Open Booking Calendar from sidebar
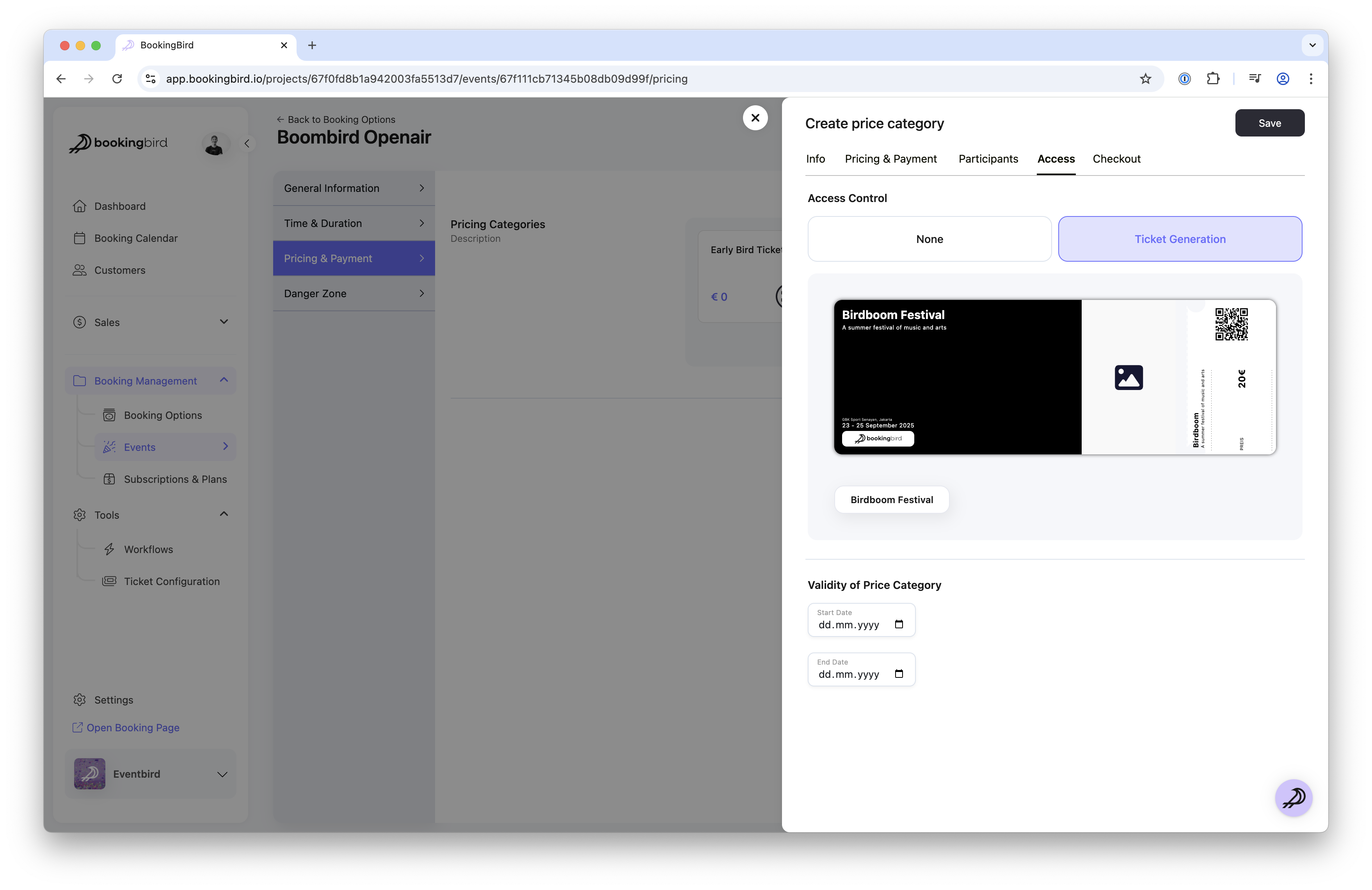The width and height of the screenshot is (1372, 890). (135, 238)
